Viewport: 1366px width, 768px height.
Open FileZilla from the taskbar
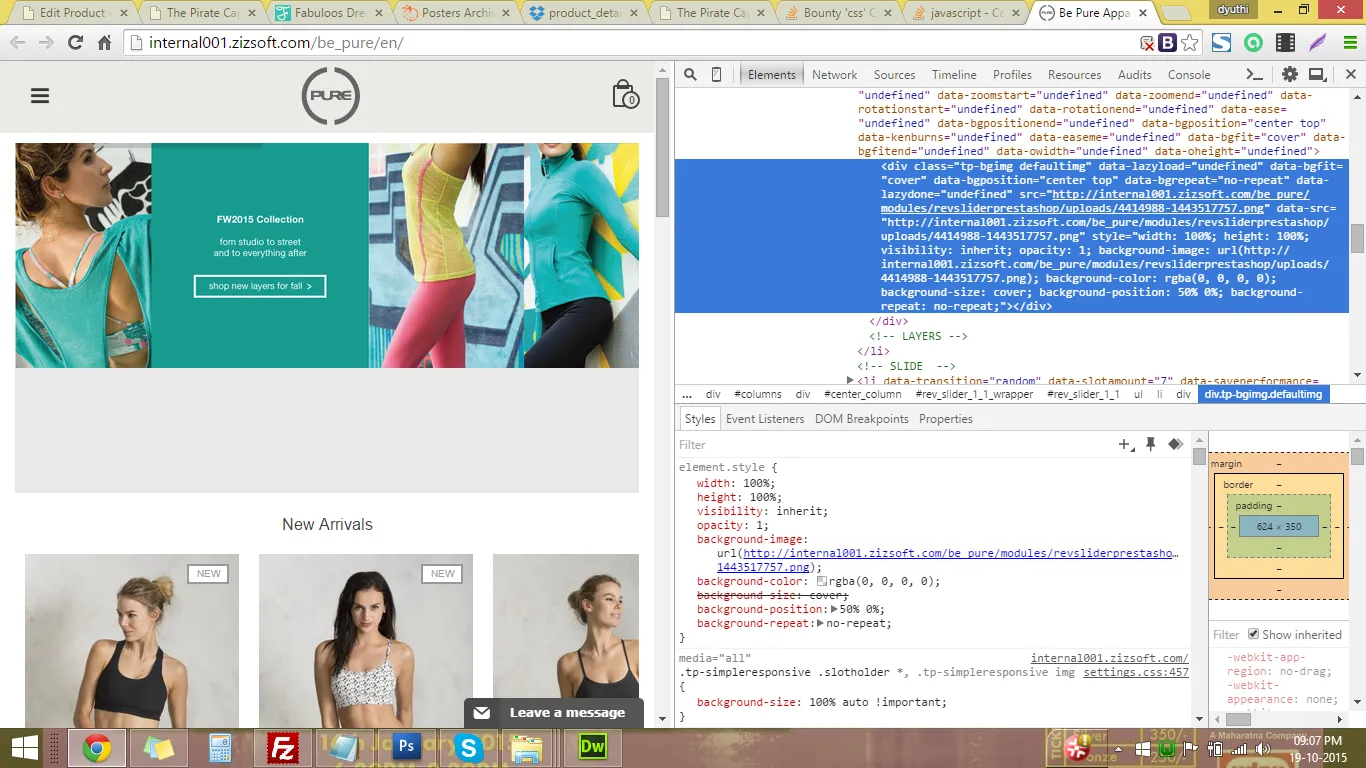point(285,747)
